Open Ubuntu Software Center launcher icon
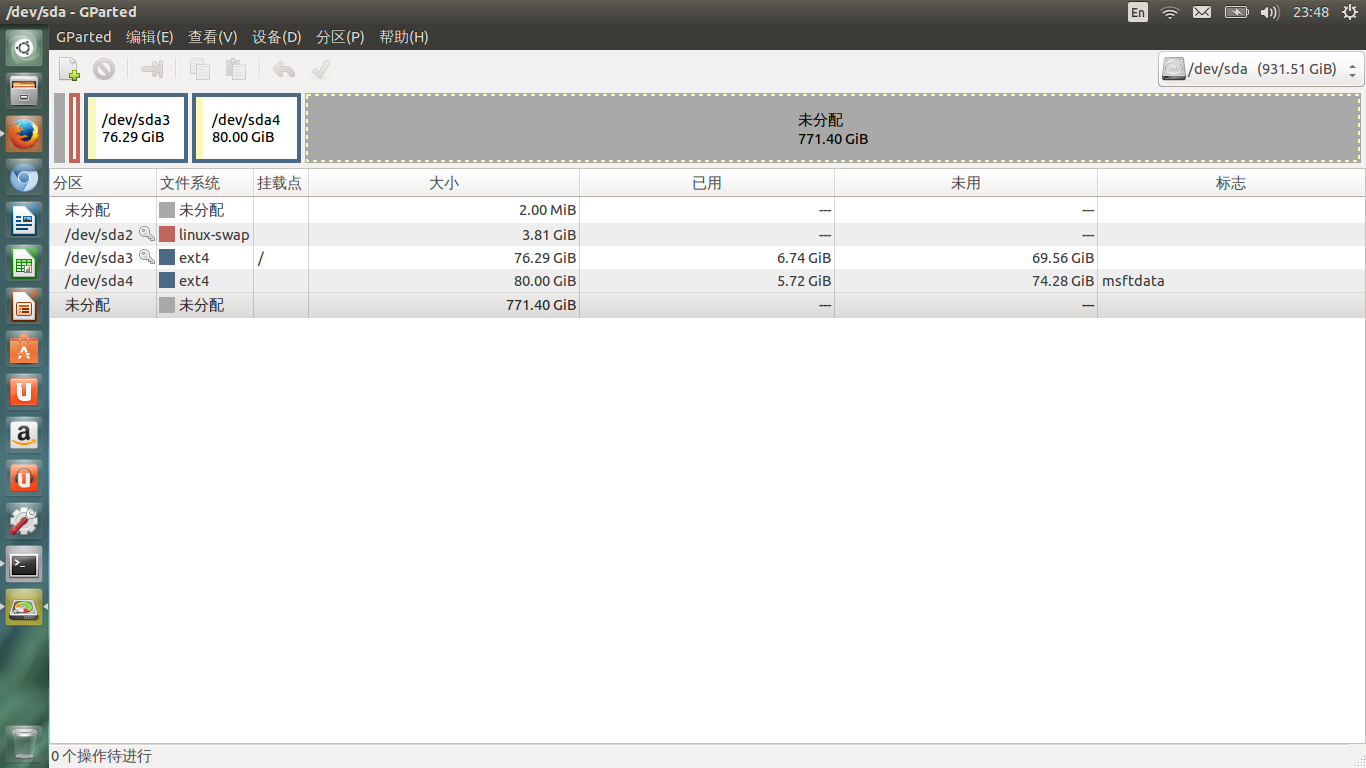Image resolution: width=1366 pixels, height=768 pixels. [x=24, y=349]
